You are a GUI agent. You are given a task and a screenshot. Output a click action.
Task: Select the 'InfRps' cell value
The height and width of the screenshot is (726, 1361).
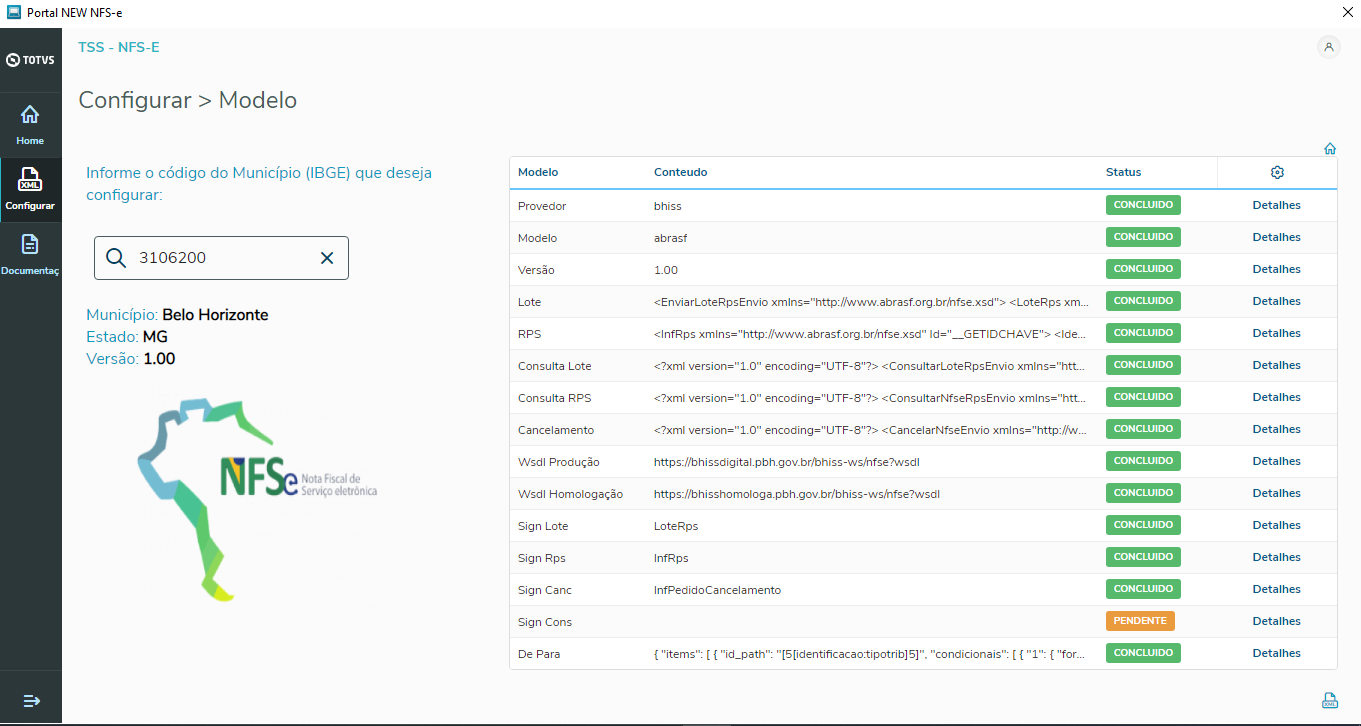(x=671, y=558)
